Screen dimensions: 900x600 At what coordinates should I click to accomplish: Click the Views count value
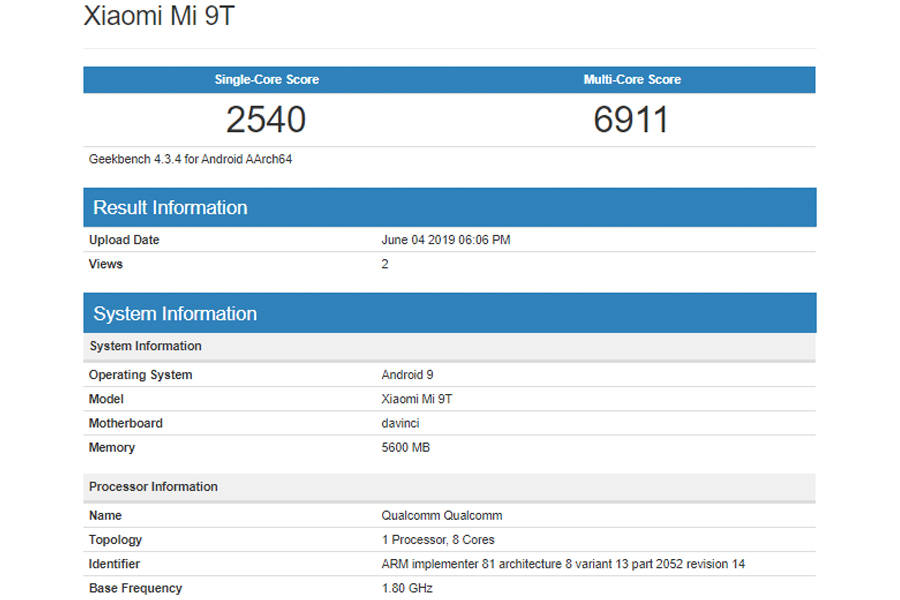[x=385, y=263]
